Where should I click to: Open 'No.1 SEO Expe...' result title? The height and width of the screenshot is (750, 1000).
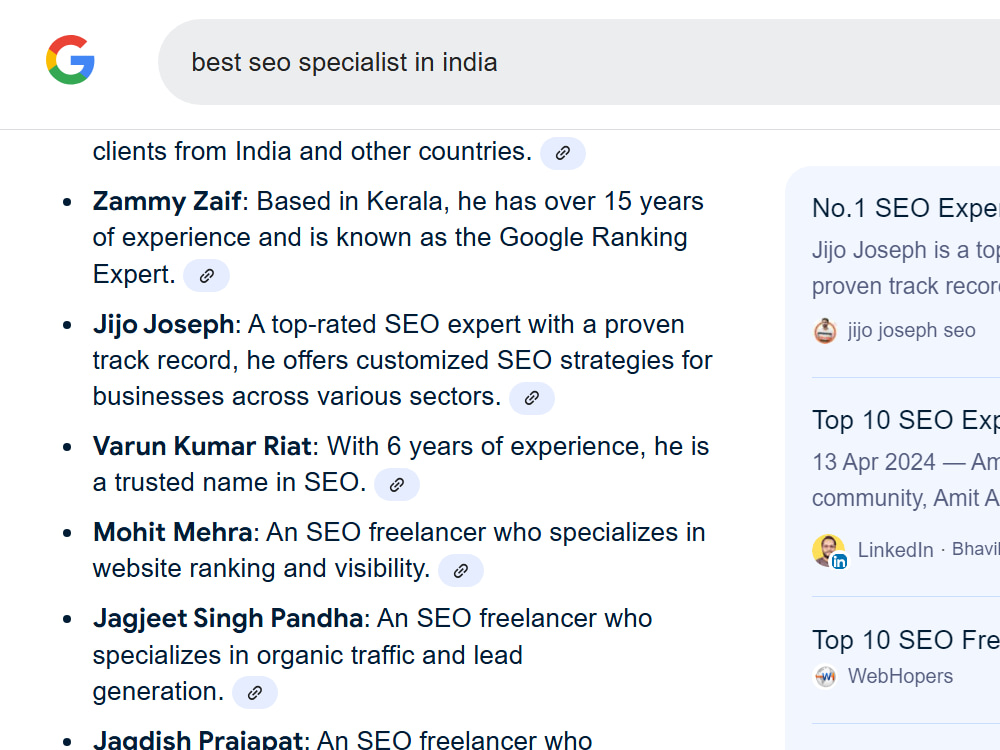tap(906, 208)
